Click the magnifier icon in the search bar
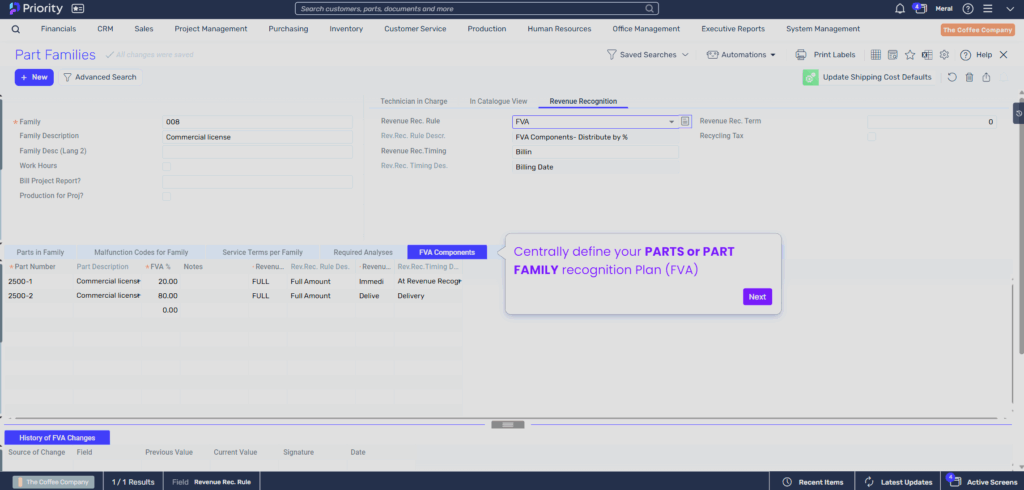 pos(649,8)
